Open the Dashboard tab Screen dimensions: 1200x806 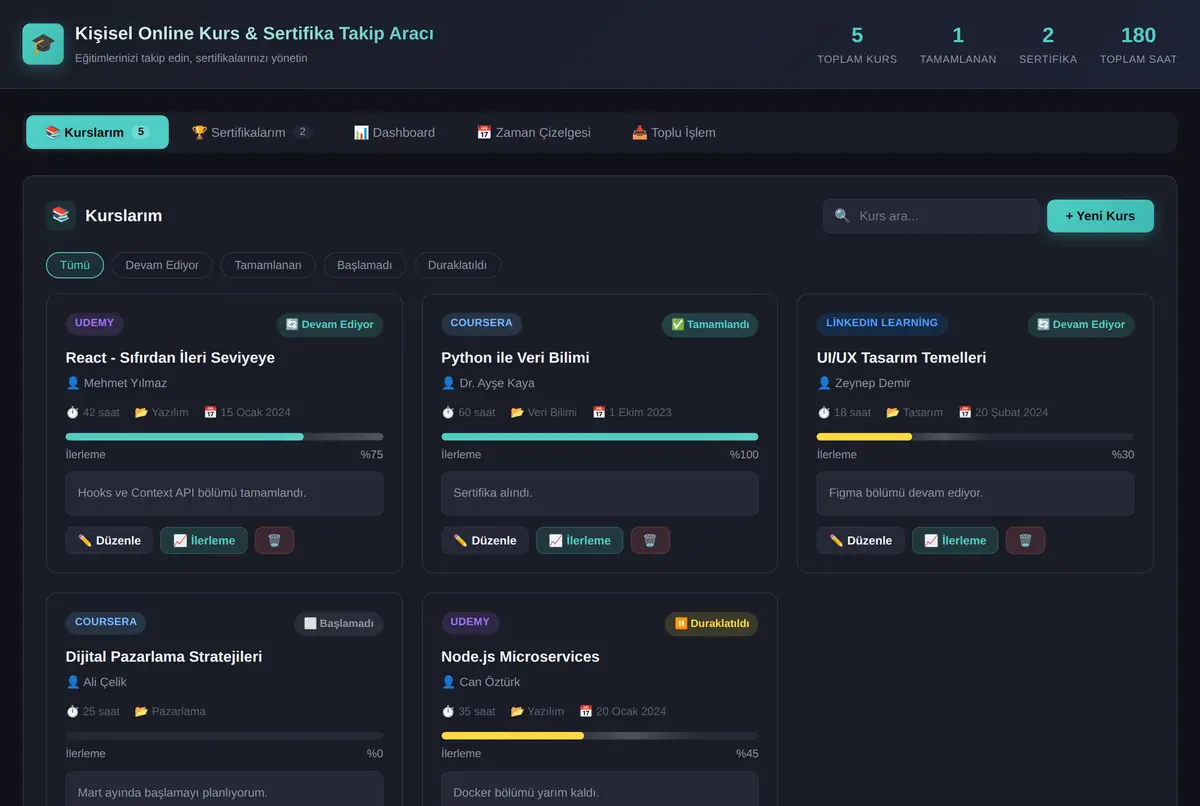394,132
